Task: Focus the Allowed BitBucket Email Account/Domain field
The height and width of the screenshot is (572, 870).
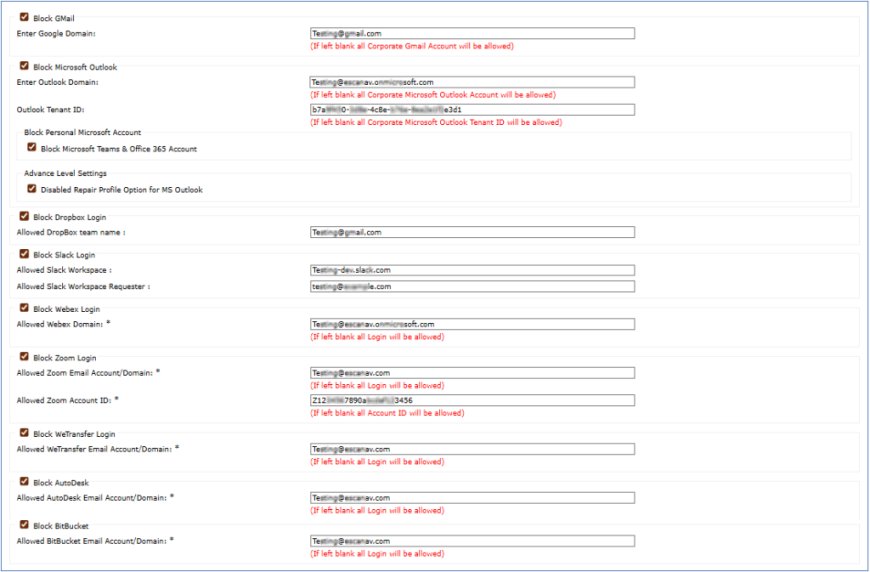Action: click(x=472, y=541)
